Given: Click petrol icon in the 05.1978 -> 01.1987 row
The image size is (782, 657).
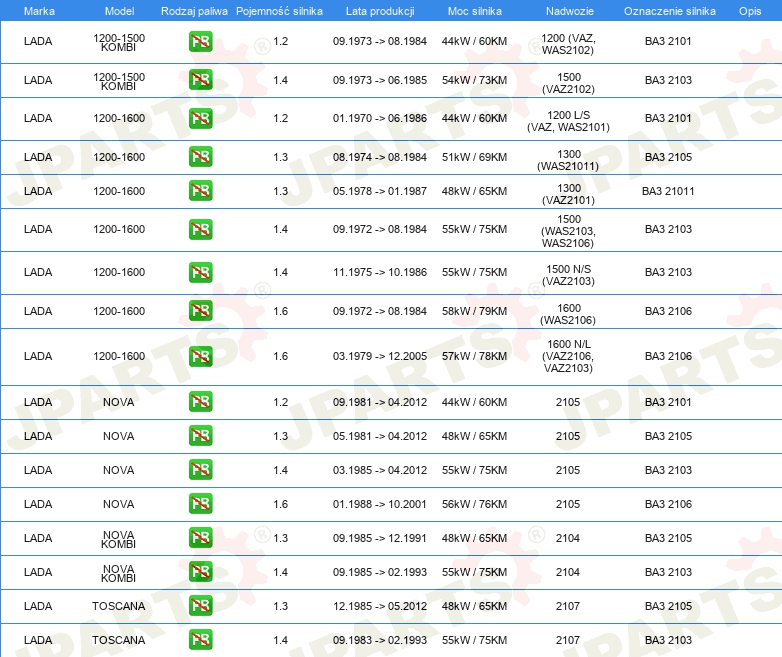Looking at the screenshot, I should [200, 191].
